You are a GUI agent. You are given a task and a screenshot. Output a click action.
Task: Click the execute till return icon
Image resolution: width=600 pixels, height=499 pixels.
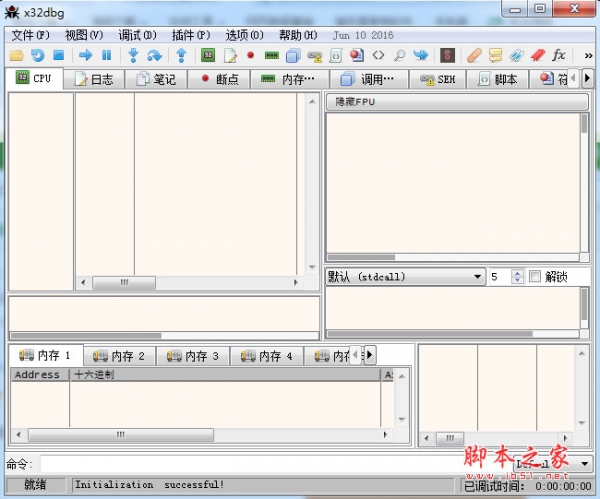[181, 55]
